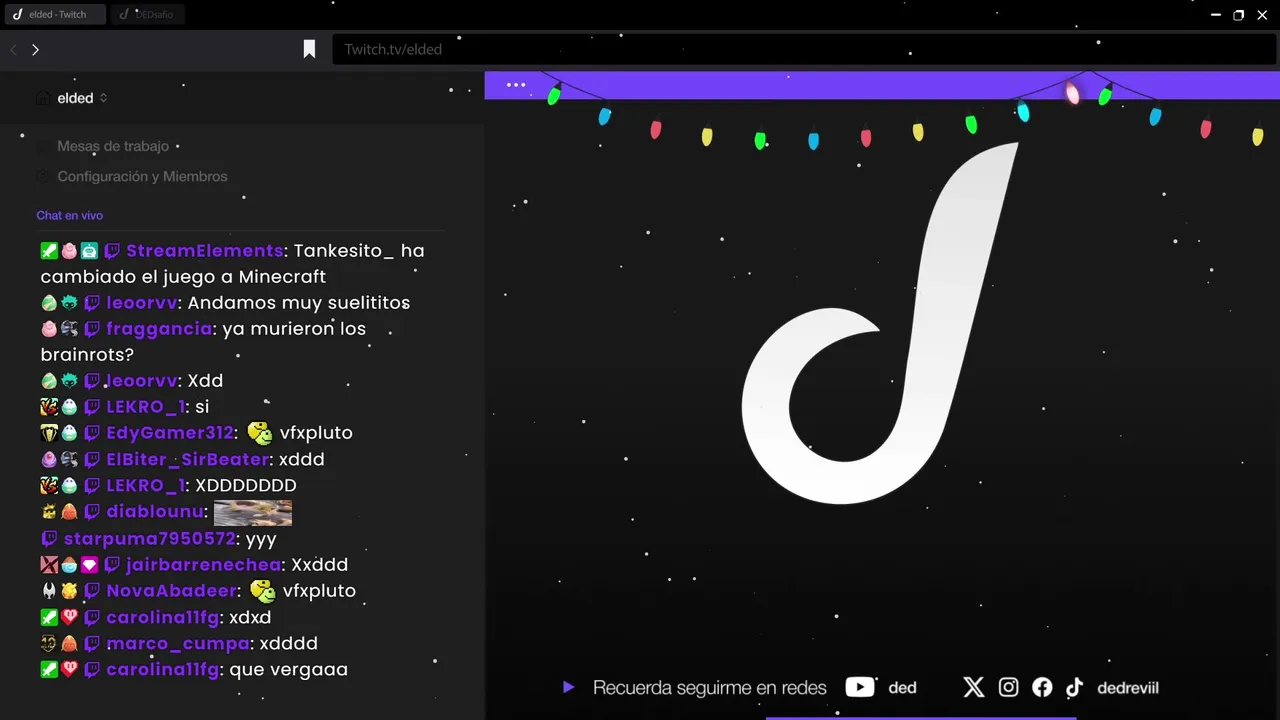The width and height of the screenshot is (1280, 720).
Task: Click starpuma7950572 username
Action: point(150,538)
